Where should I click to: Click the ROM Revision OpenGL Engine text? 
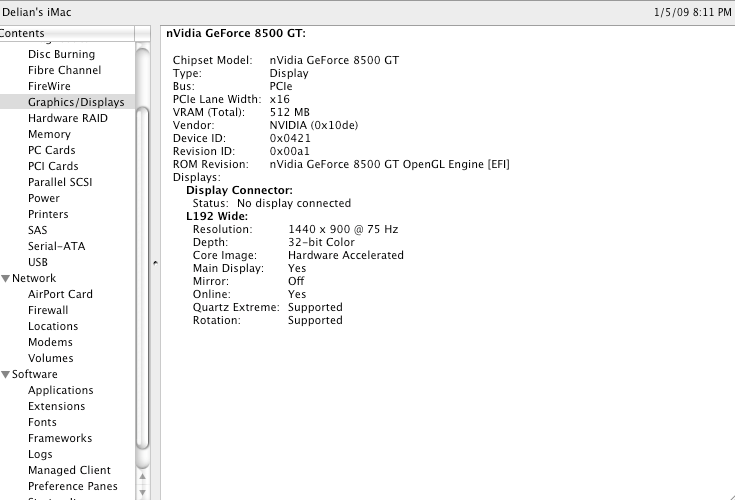(x=390, y=164)
